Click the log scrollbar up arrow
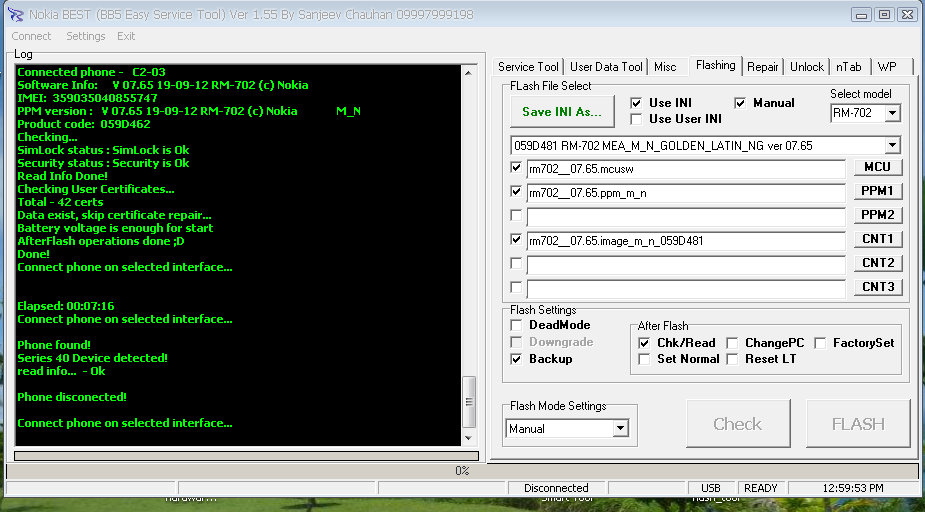The width and height of the screenshot is (925, 512). click(x=469, y=72)
